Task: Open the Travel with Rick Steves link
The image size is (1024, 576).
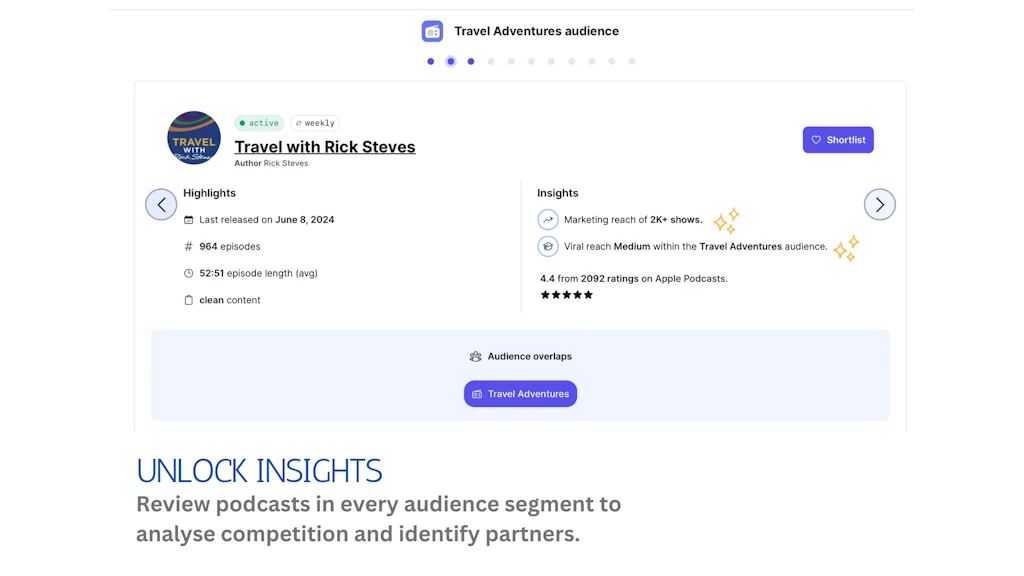Action: pos(325,147)
